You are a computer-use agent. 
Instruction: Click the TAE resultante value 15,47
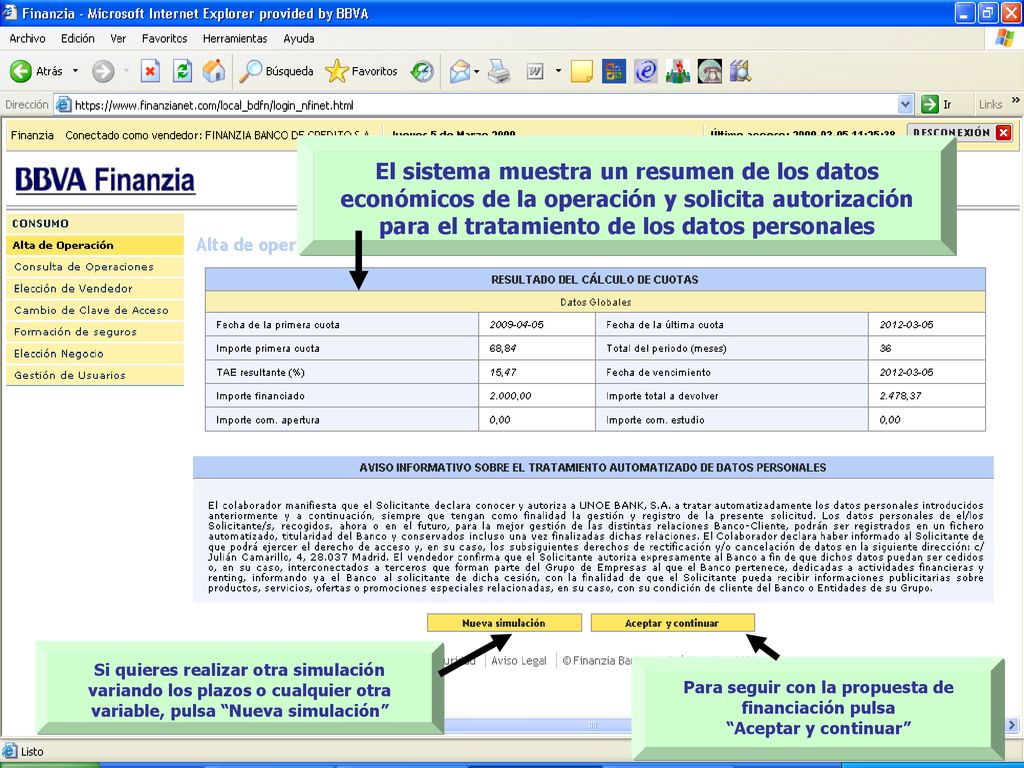(x=502, y=372)
